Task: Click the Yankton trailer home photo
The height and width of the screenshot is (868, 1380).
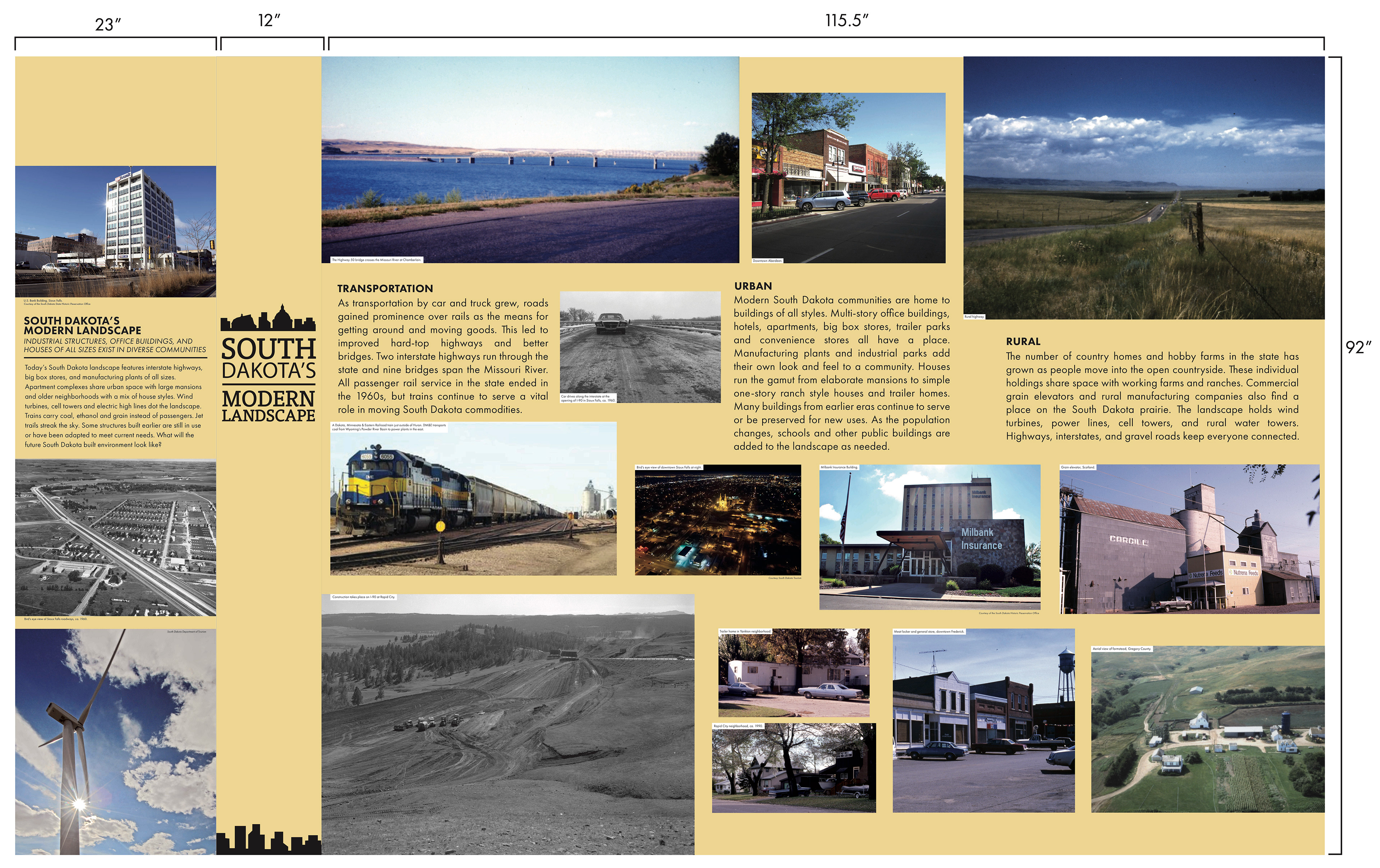Action: pyautogui.click(x=794, y=672)
